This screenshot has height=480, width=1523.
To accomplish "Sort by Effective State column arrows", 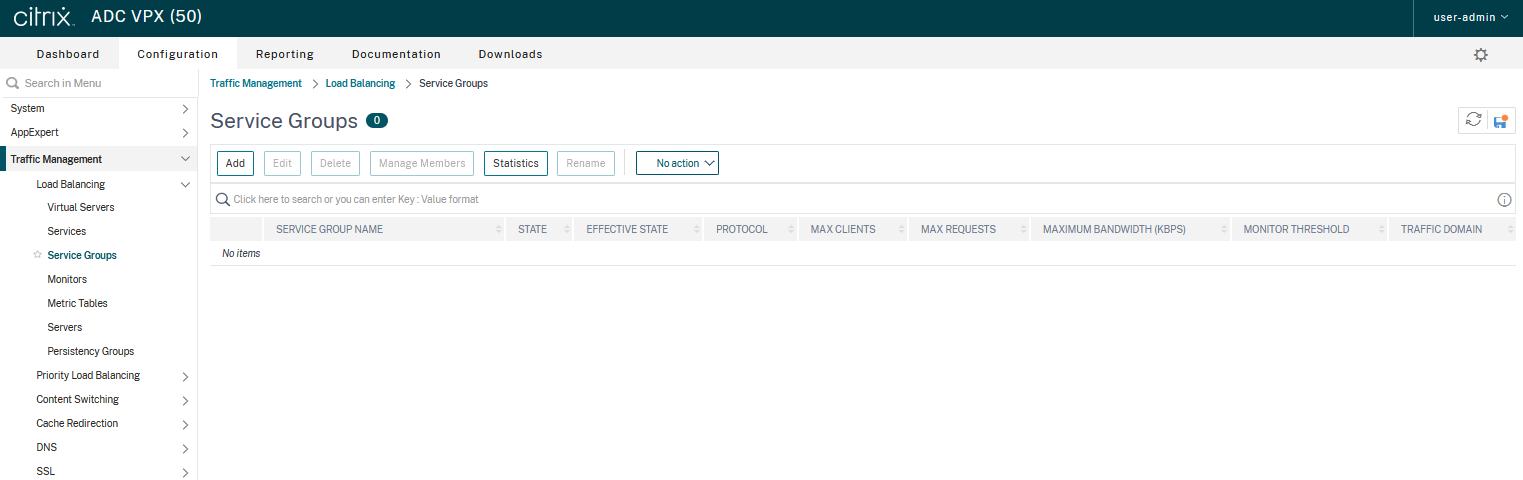I will [x=696, y=229].
